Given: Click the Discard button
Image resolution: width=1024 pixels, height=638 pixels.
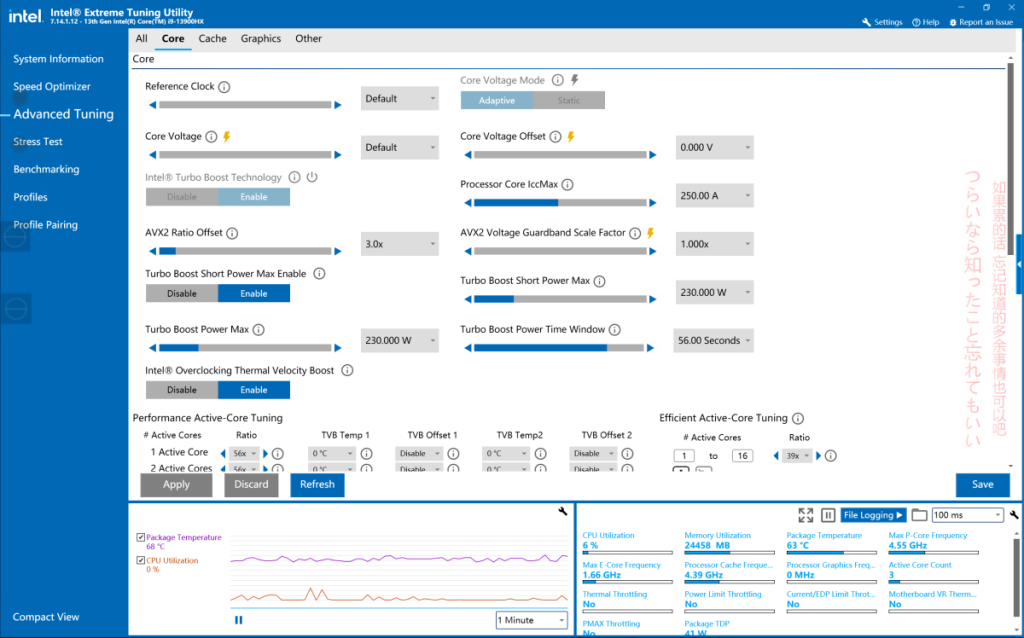Looking at the screenshot, I should 251,485.
